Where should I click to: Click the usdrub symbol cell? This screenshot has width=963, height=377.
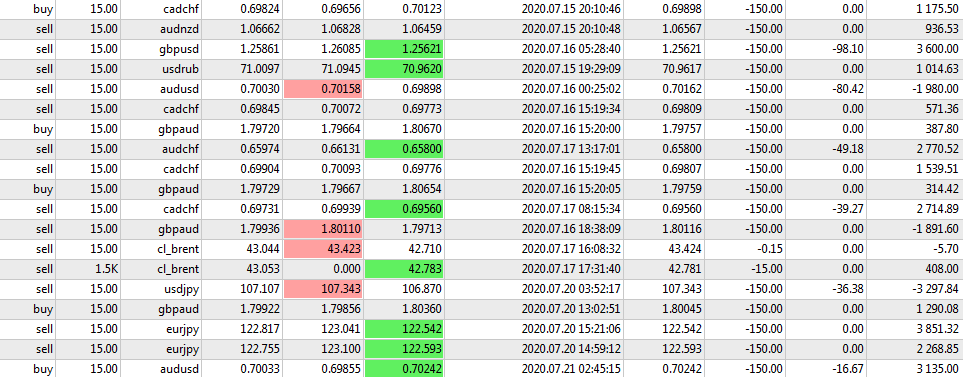tap(181, 69)
